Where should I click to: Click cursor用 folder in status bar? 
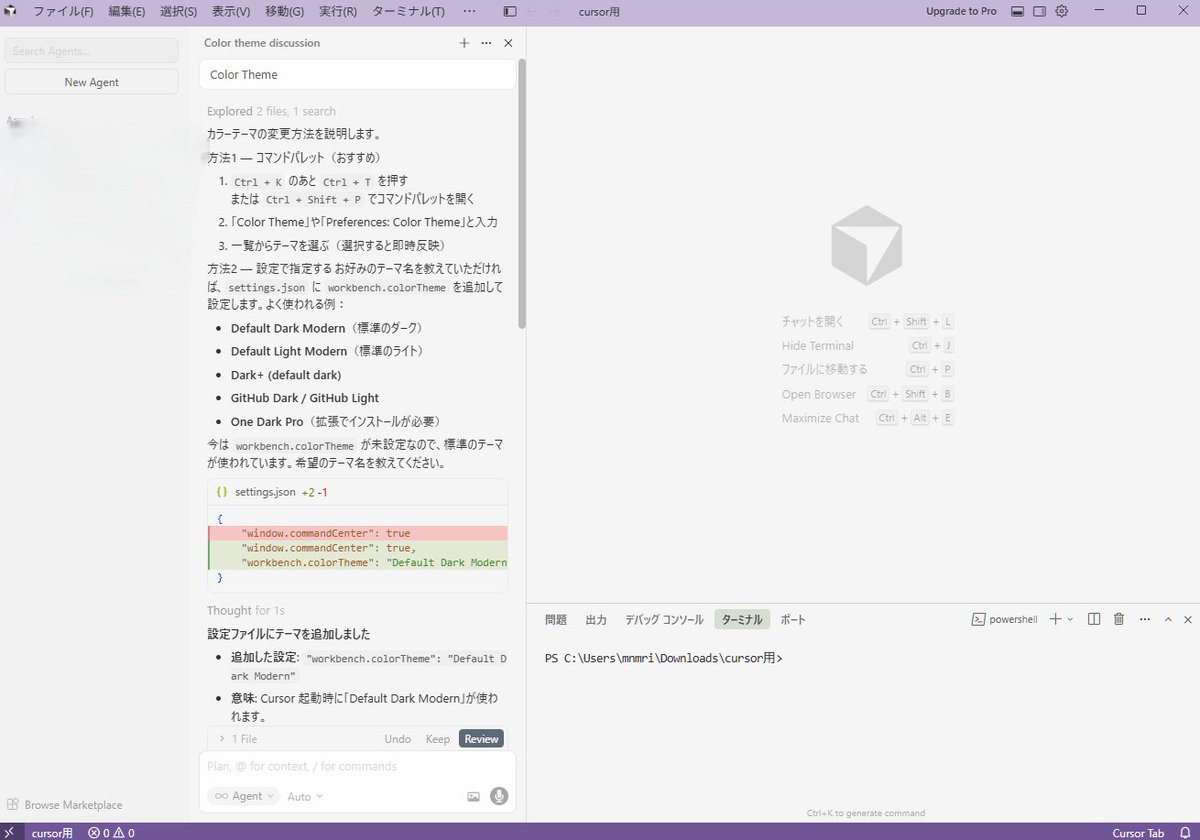pos(52,832)
